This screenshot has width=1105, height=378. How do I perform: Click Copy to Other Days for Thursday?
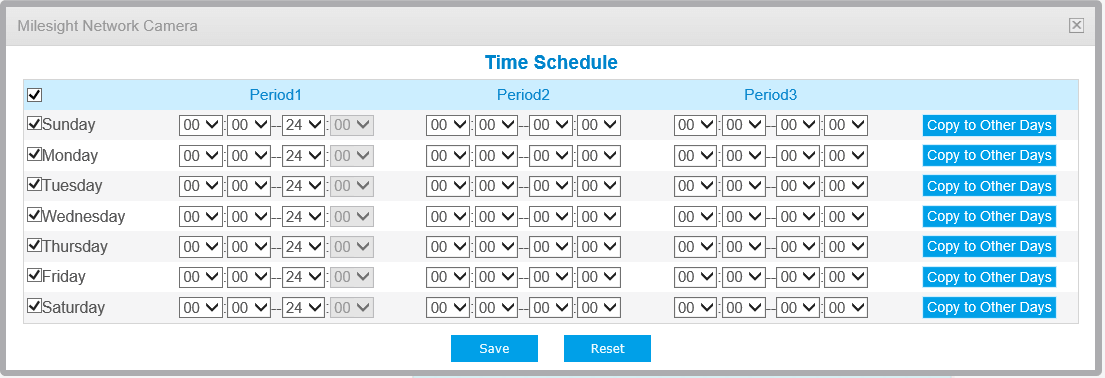tap(989, 247)
